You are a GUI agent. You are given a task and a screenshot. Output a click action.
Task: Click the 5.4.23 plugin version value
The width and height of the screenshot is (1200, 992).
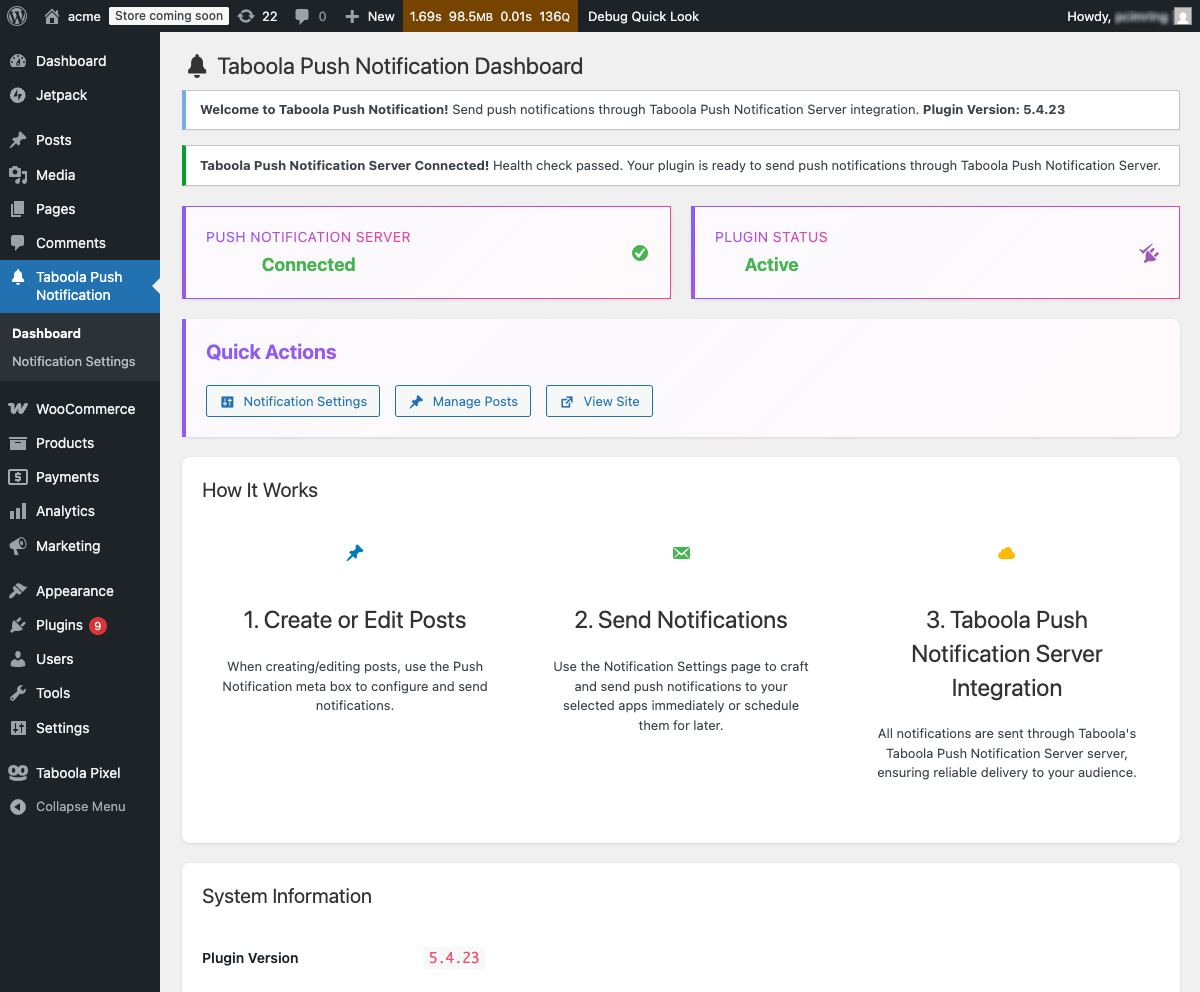[454, 958]
